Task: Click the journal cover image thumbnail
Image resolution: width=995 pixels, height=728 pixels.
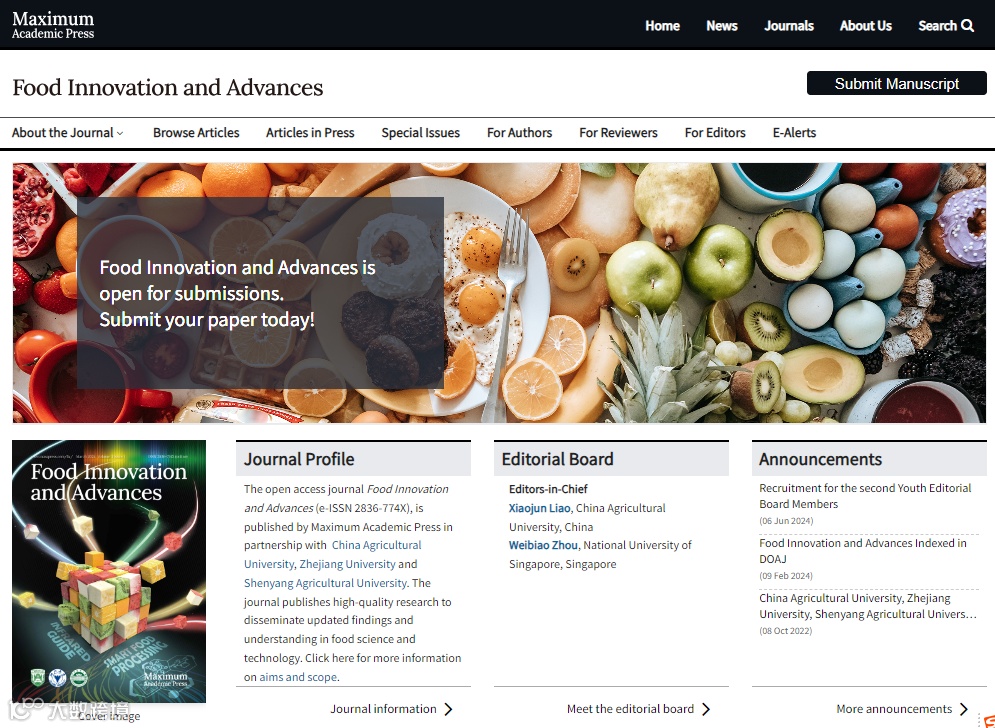Action: pyautogui.click(x=109, y=571)
